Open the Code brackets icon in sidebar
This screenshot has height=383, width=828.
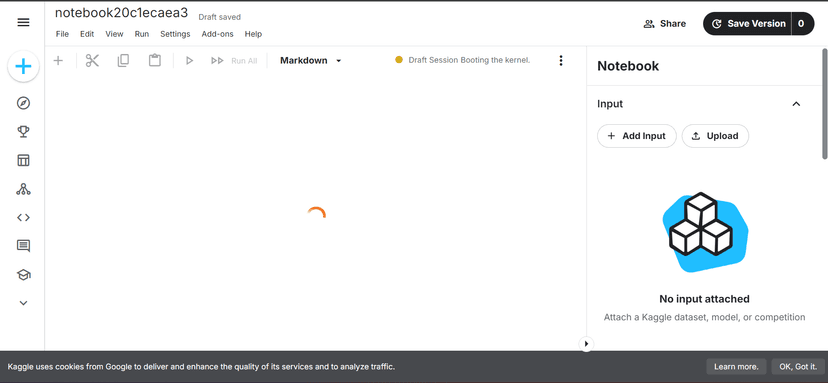pos(23,218)
